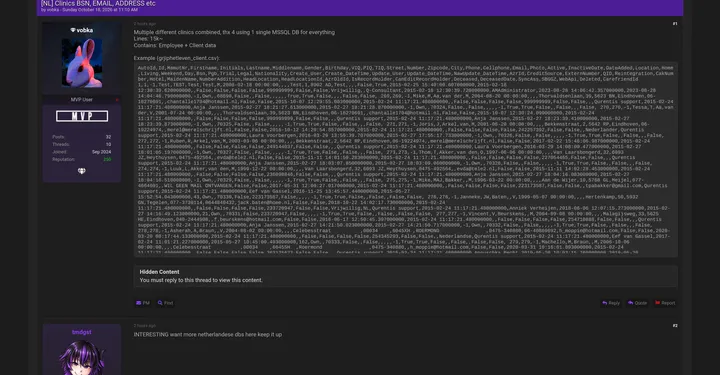Click the first post's '2 hours ago' timestamp
The width and height of the screenshot is (720, 375).
[x=145, y=24]
